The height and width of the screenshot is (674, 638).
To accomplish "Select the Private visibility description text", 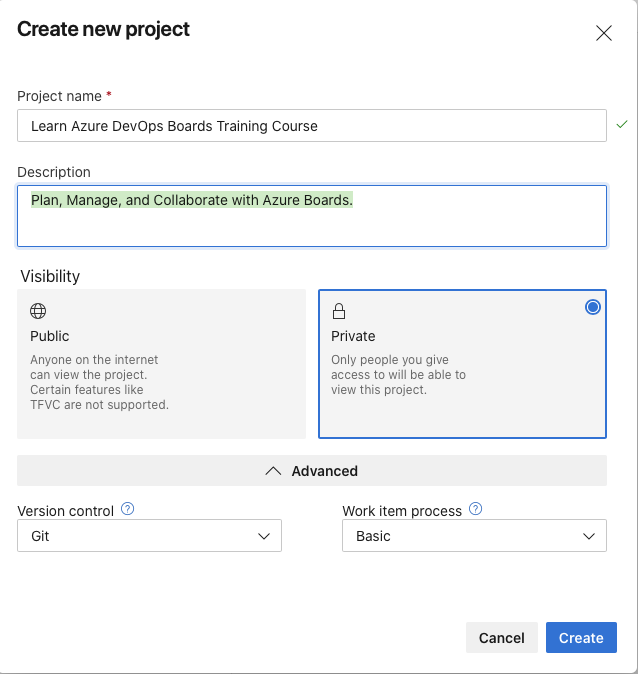I will 398,374.
